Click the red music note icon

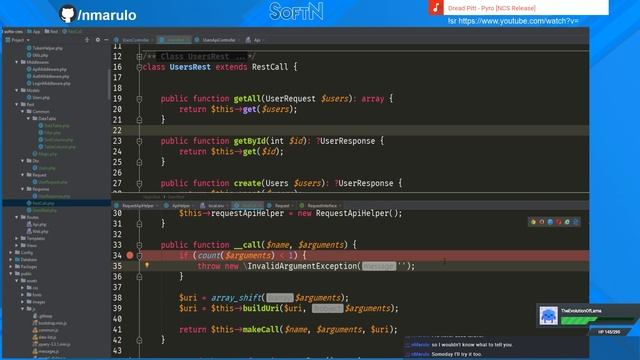pos(436,7)
